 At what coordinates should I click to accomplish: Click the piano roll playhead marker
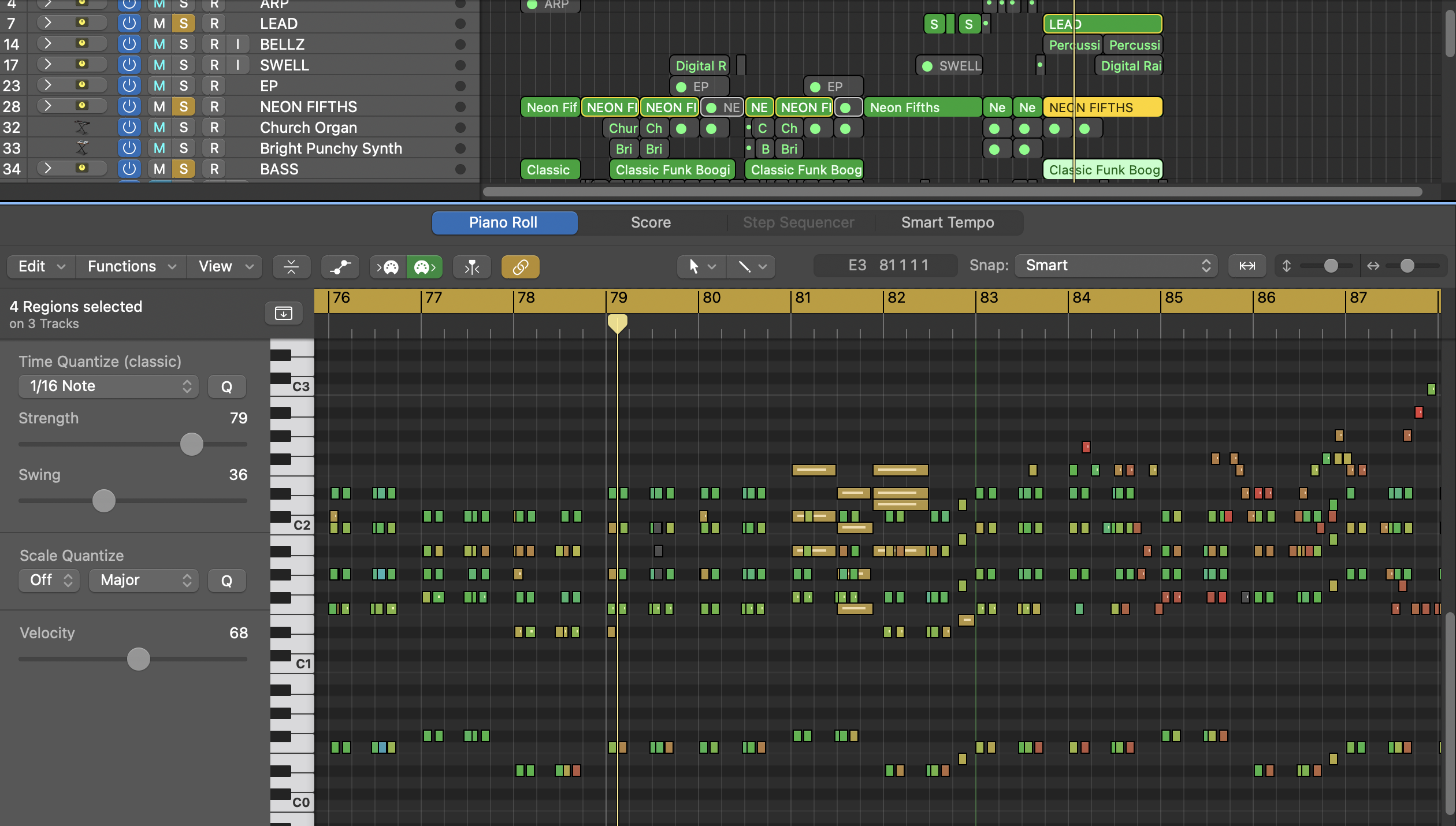[617, 323]
